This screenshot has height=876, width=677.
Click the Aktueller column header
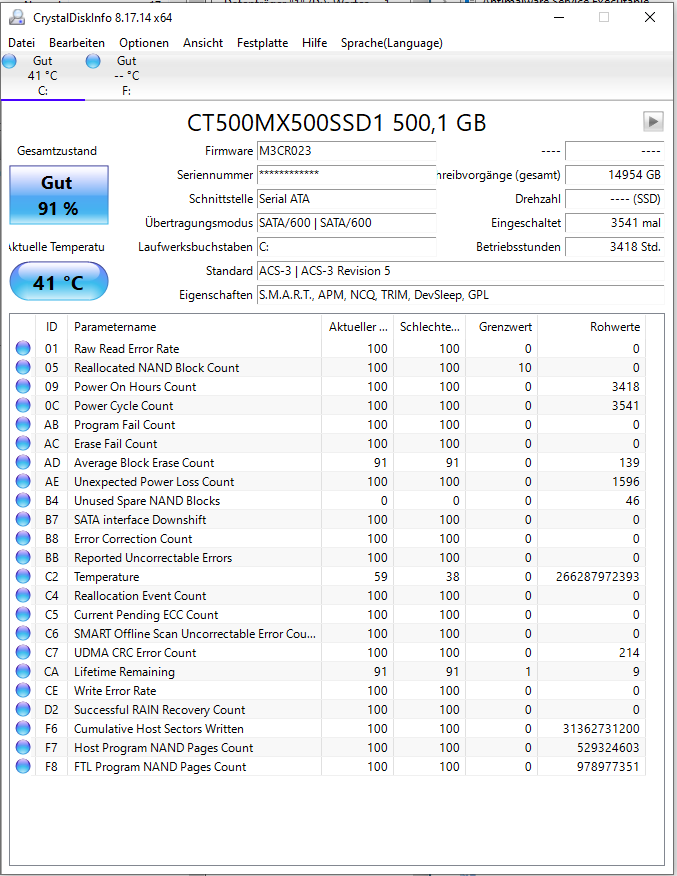[x=357, y=327]
